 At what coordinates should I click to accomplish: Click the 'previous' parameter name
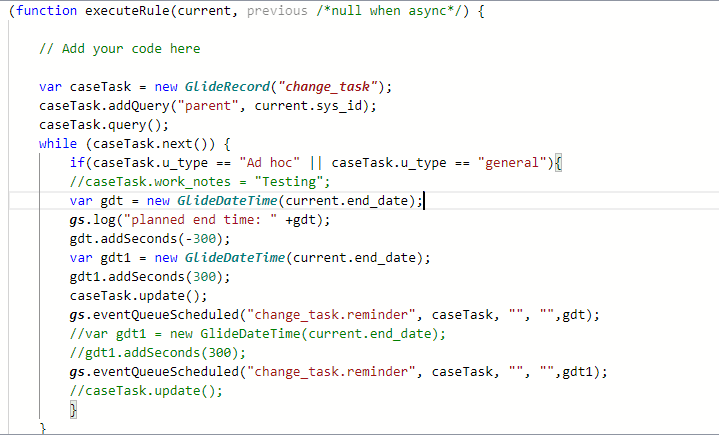277,11
